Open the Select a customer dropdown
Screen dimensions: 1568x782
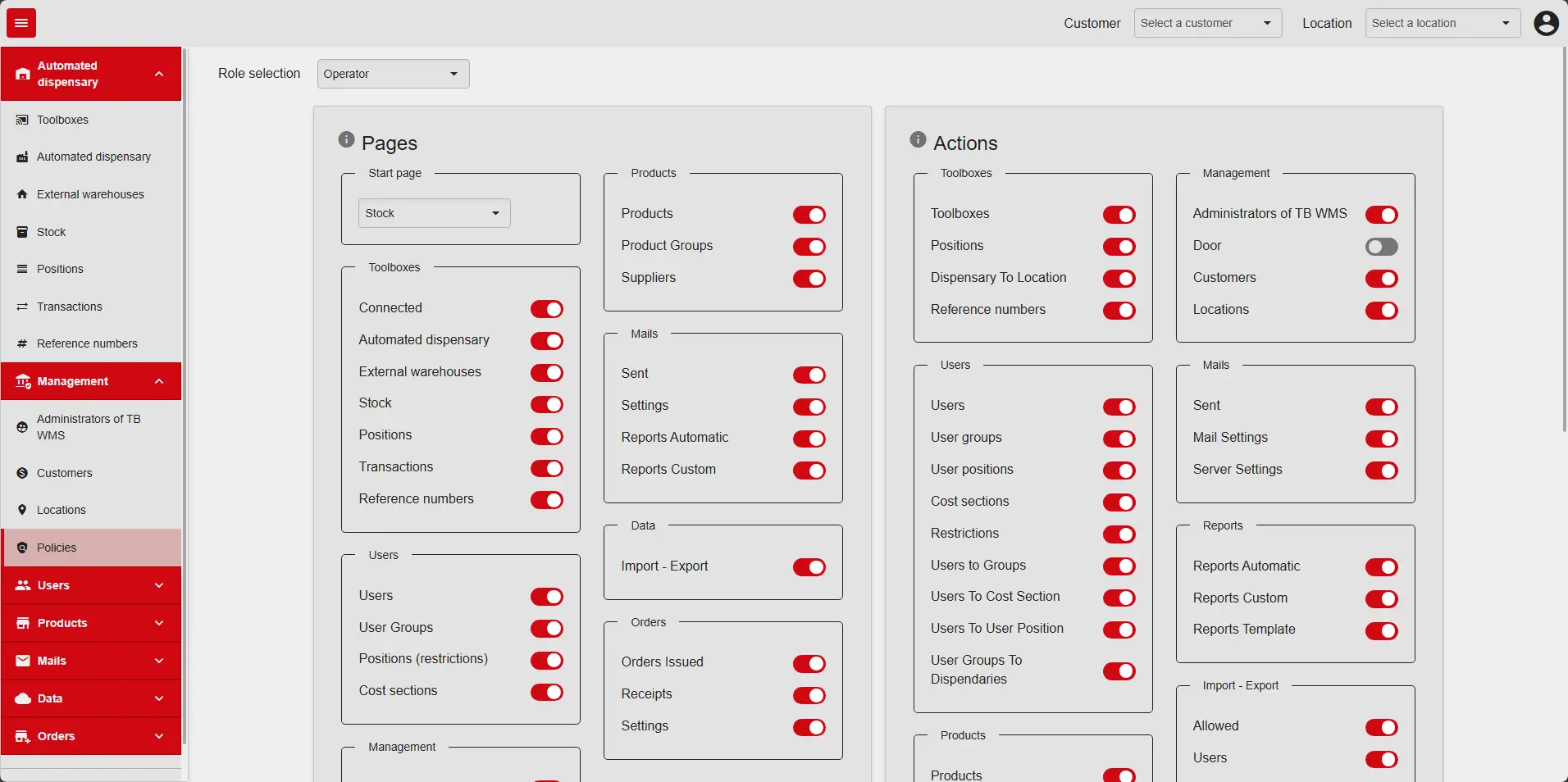(1207, 23)
